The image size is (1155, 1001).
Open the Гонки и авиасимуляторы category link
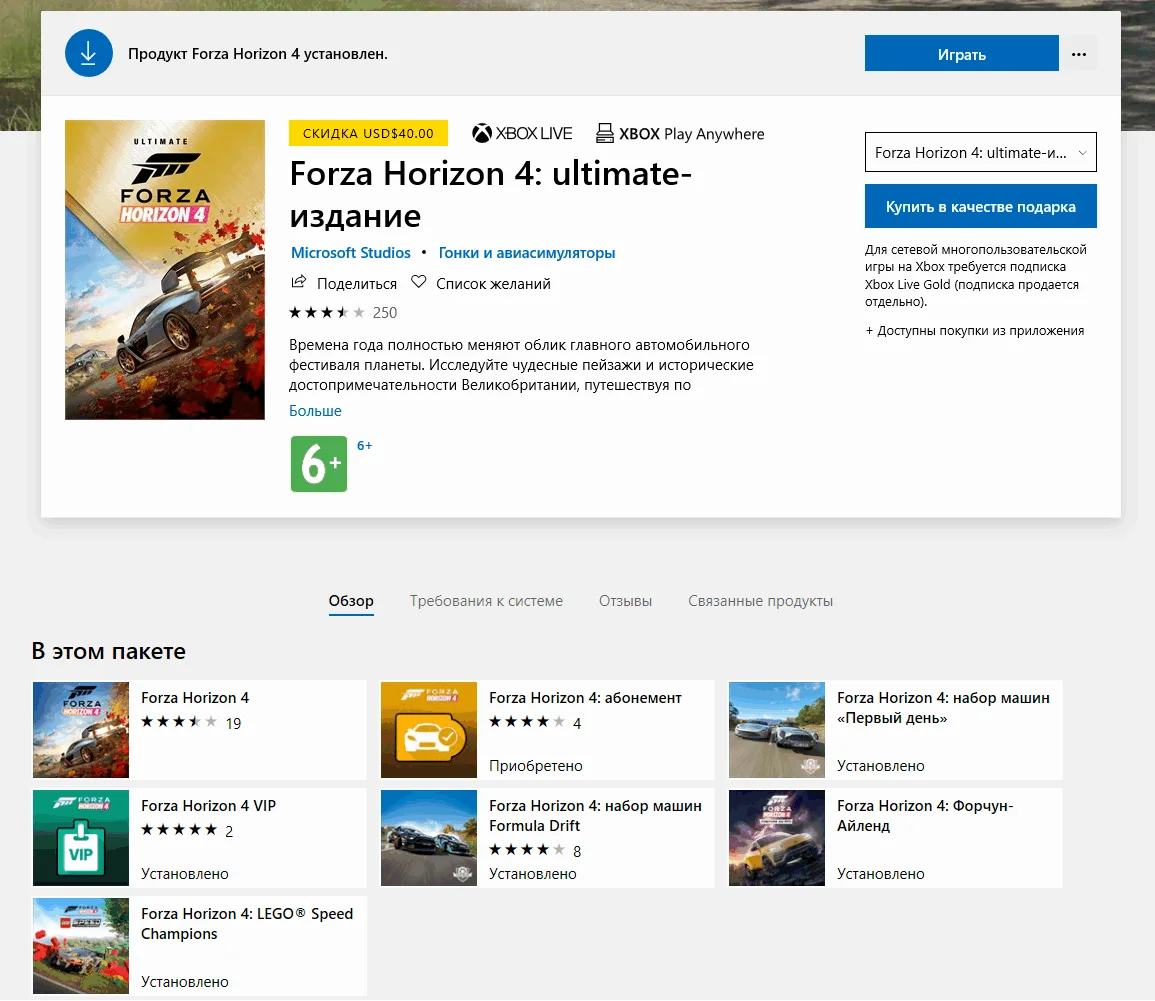(527, 253)
